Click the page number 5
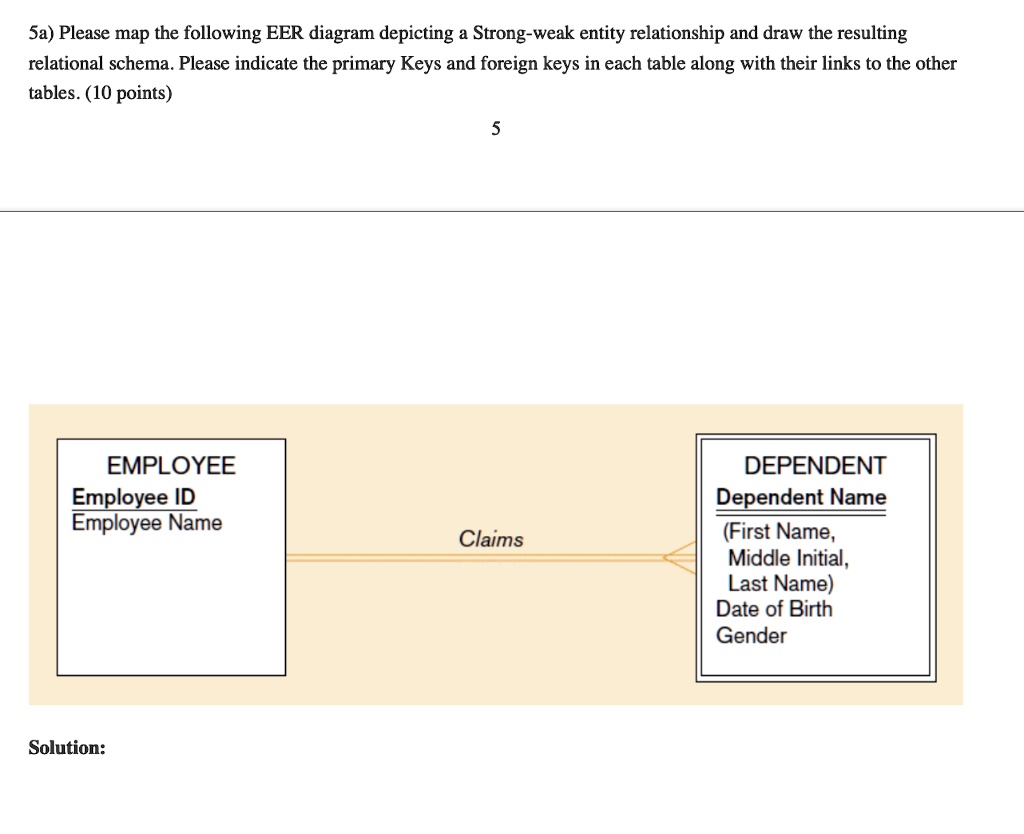 pyautogui.click(x=495, y=128)
